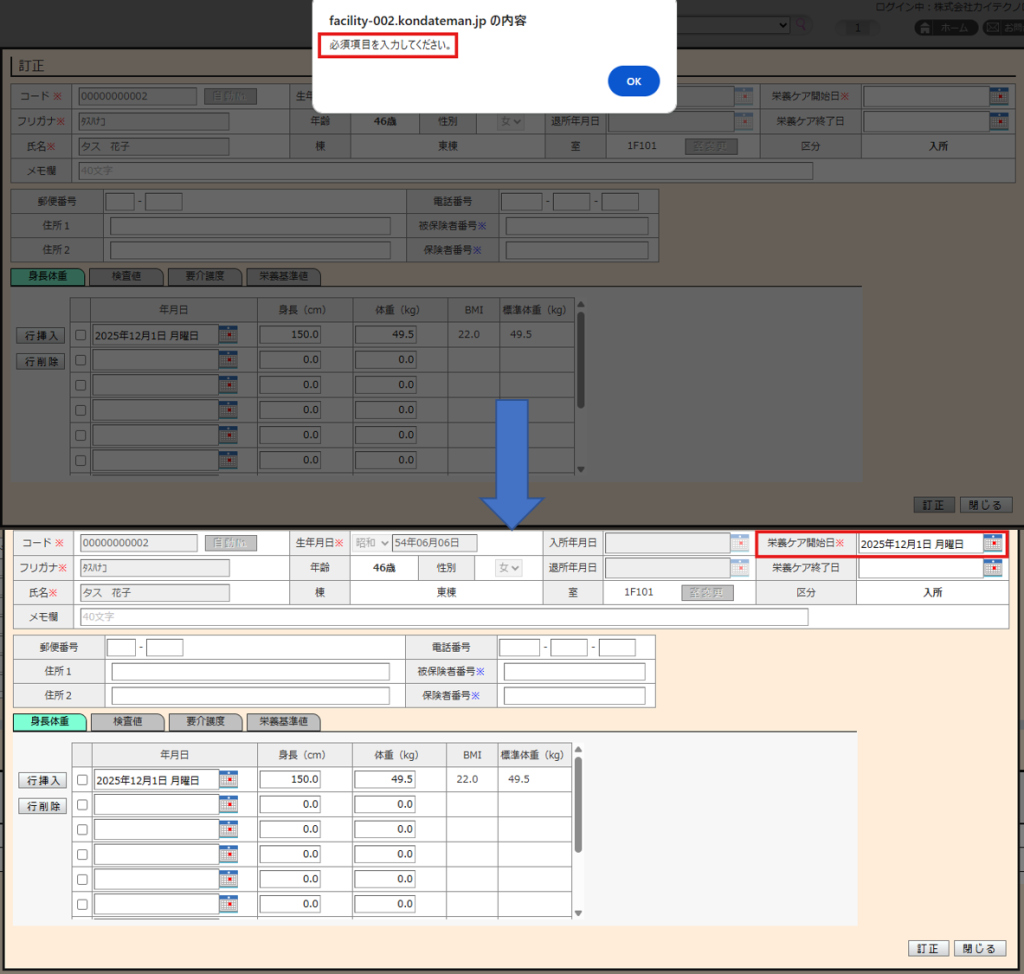Click the 住所 1 input field in lower form
The image size is (1024, 974).
[250, 671]
